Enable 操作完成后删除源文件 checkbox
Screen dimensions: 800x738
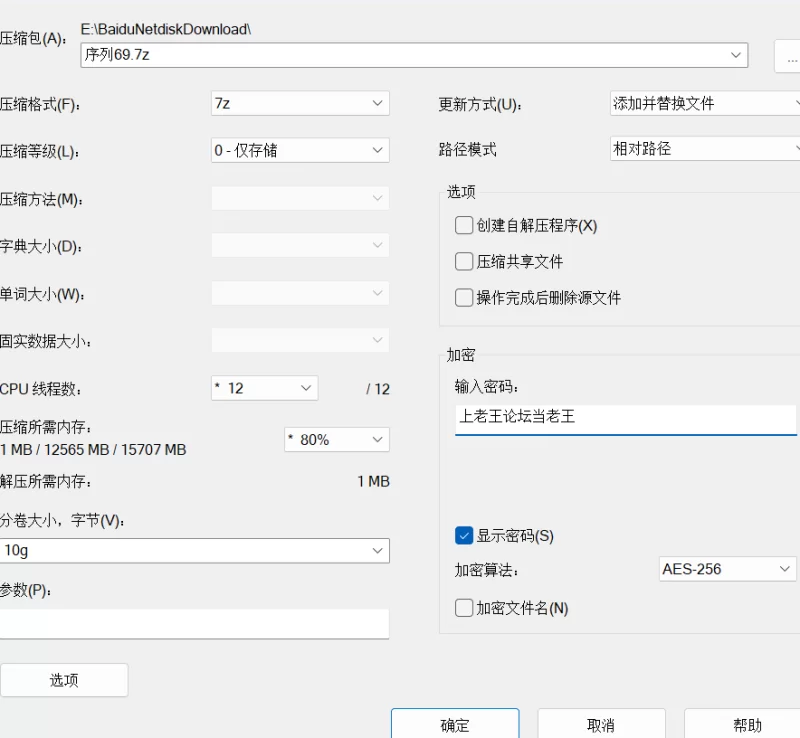(464, 298)
